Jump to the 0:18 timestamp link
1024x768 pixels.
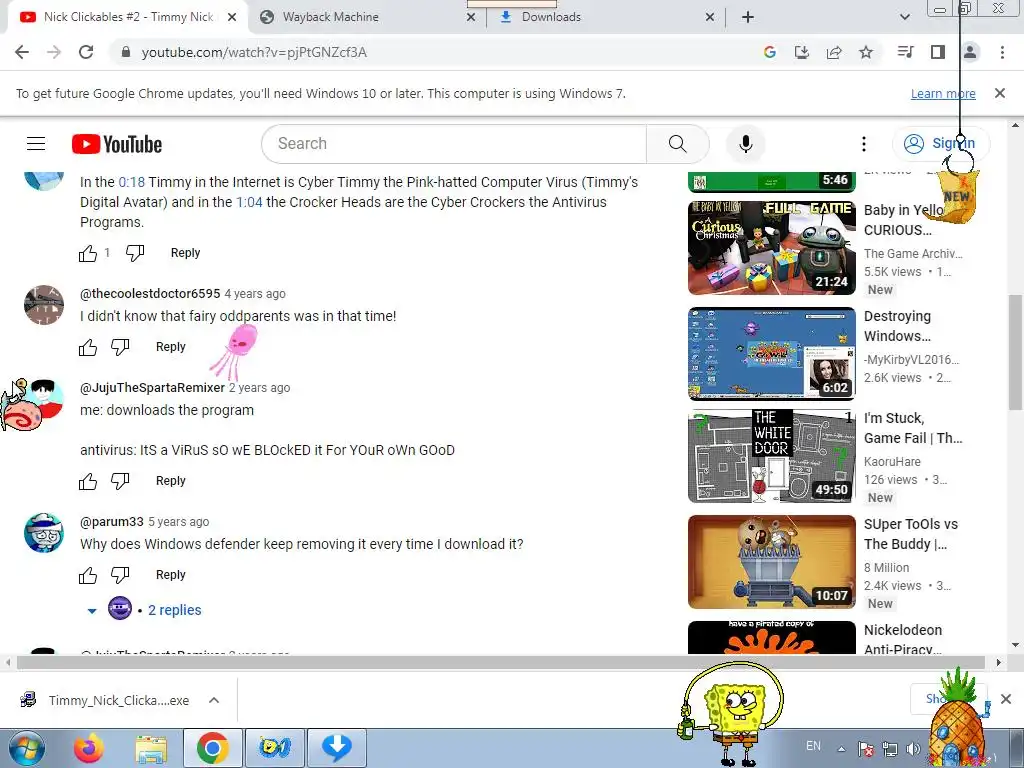pos(131,182)
